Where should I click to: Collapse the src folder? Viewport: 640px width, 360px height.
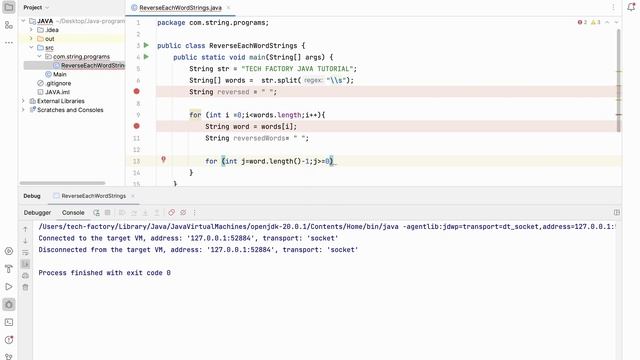pyautogui.click(x=31, y=48)
